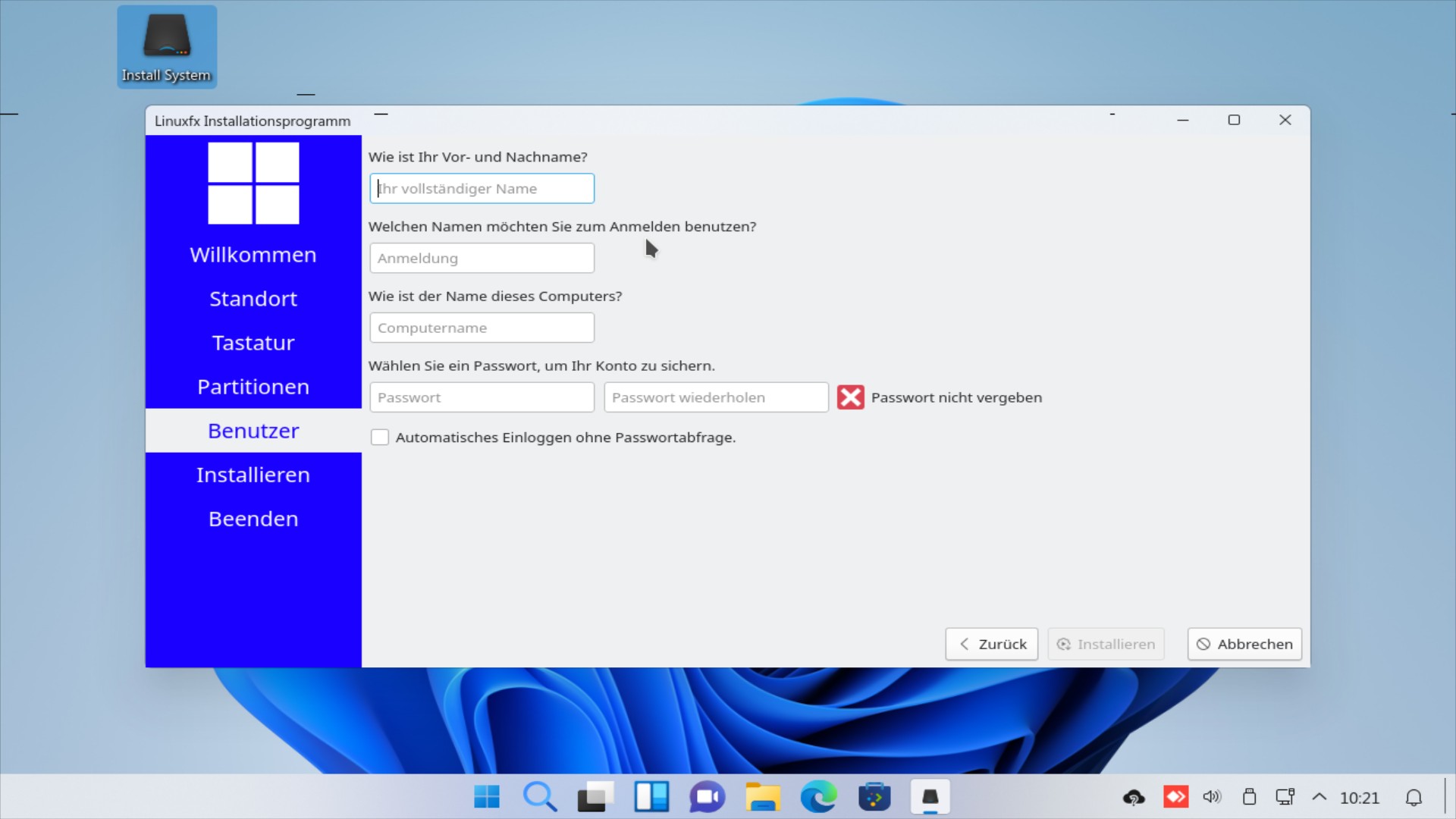Launch the Edge browser from the taskbar
The width and height of the screenshot is (1456, 819).
pos(818,797)
